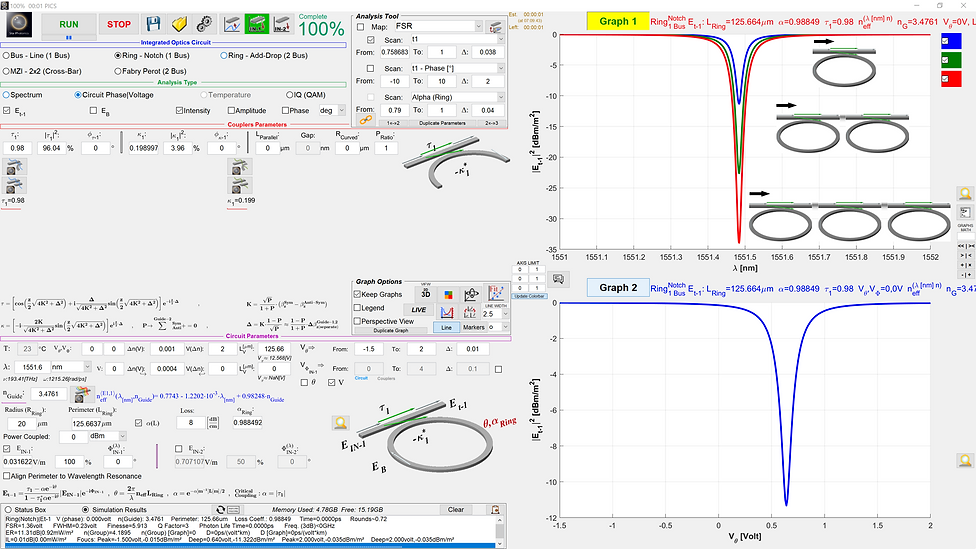Select the Status Box radio button
Viewport: 976px width, 549px height.
8,510
